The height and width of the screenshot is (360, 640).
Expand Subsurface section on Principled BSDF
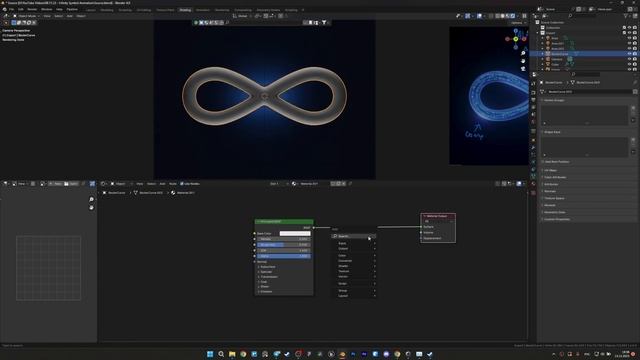coord(267,267)
